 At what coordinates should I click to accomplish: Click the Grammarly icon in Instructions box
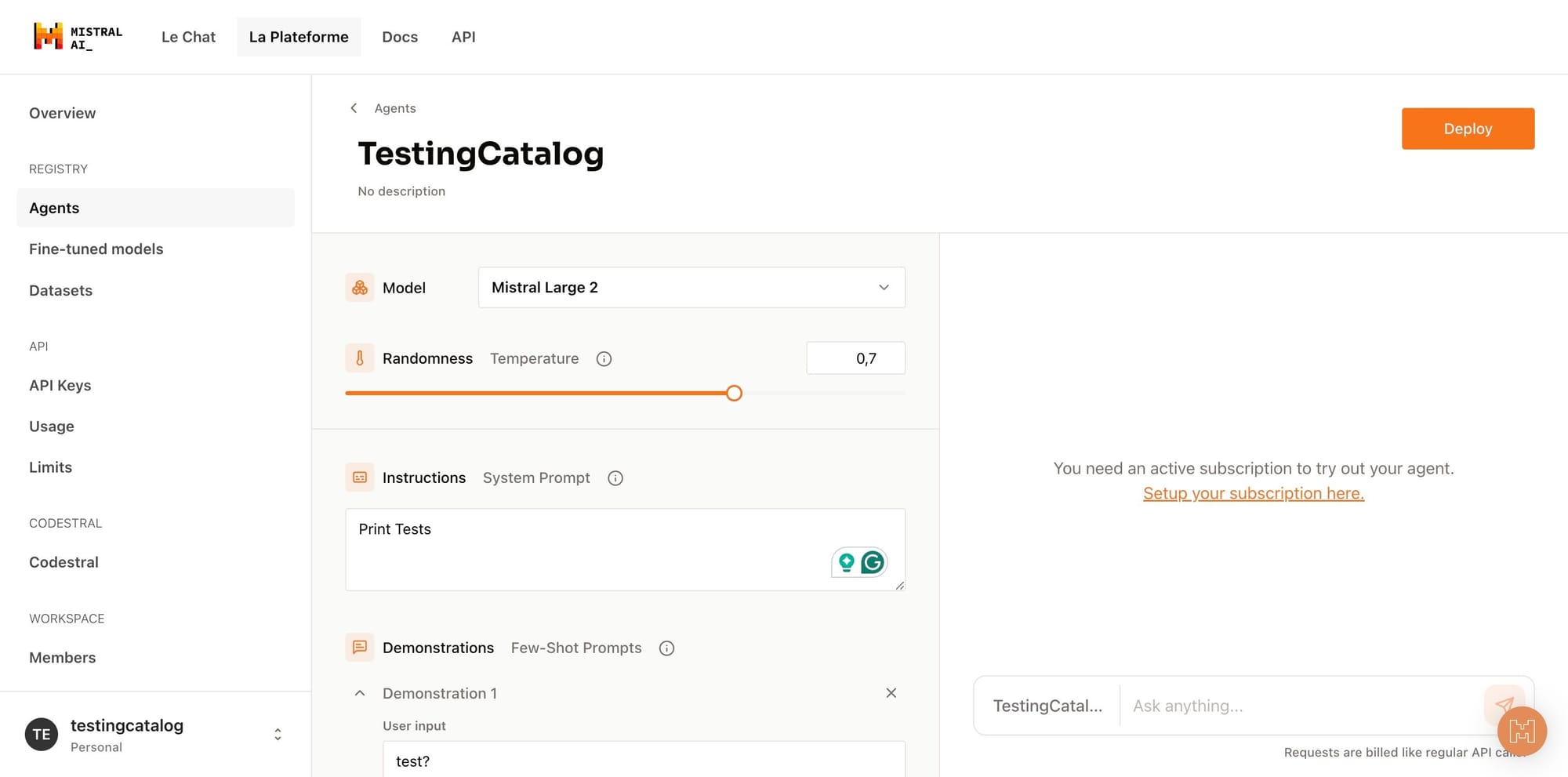[873, 562]
